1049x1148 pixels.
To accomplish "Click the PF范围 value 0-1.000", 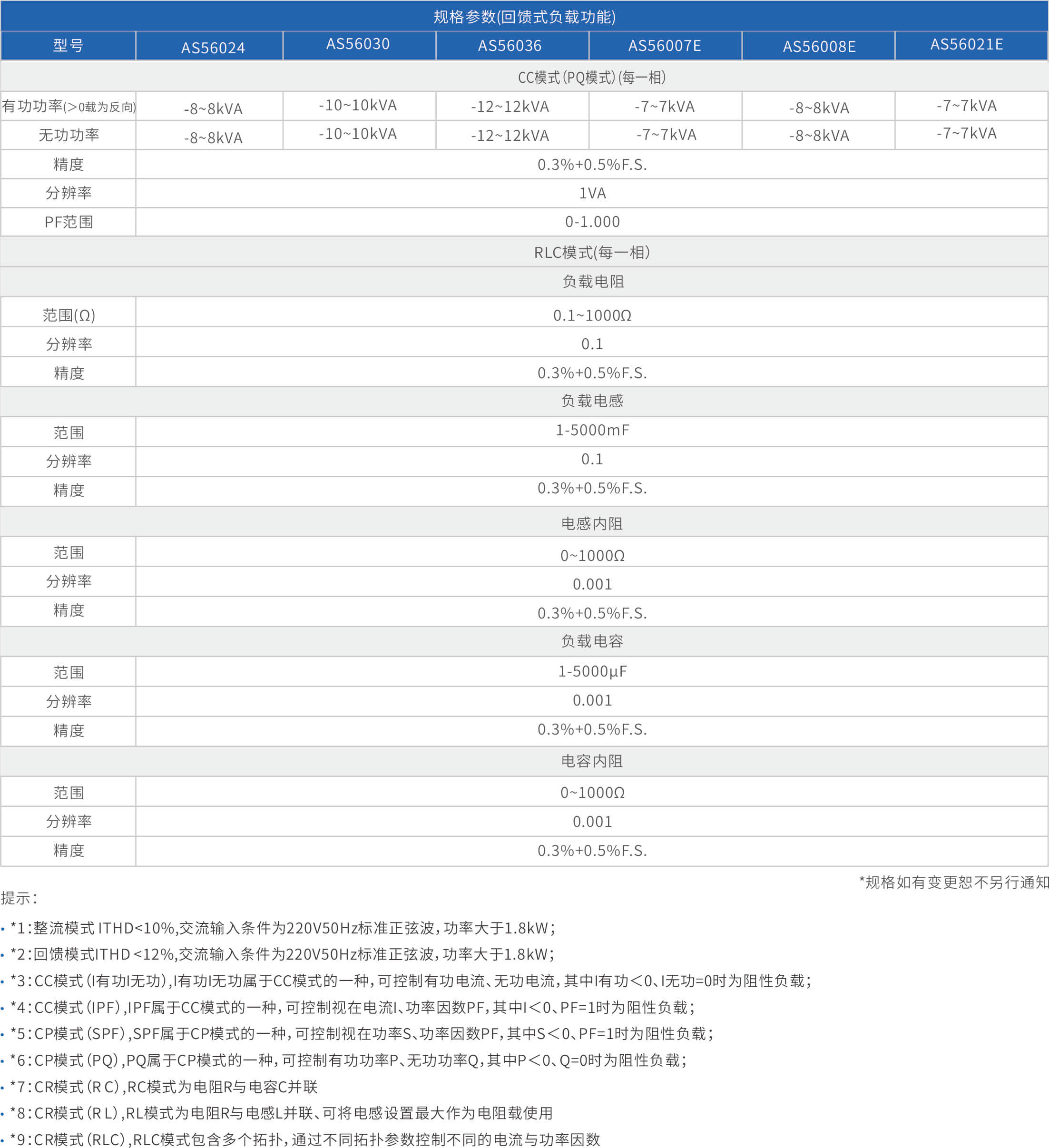I will click(592, 222).
